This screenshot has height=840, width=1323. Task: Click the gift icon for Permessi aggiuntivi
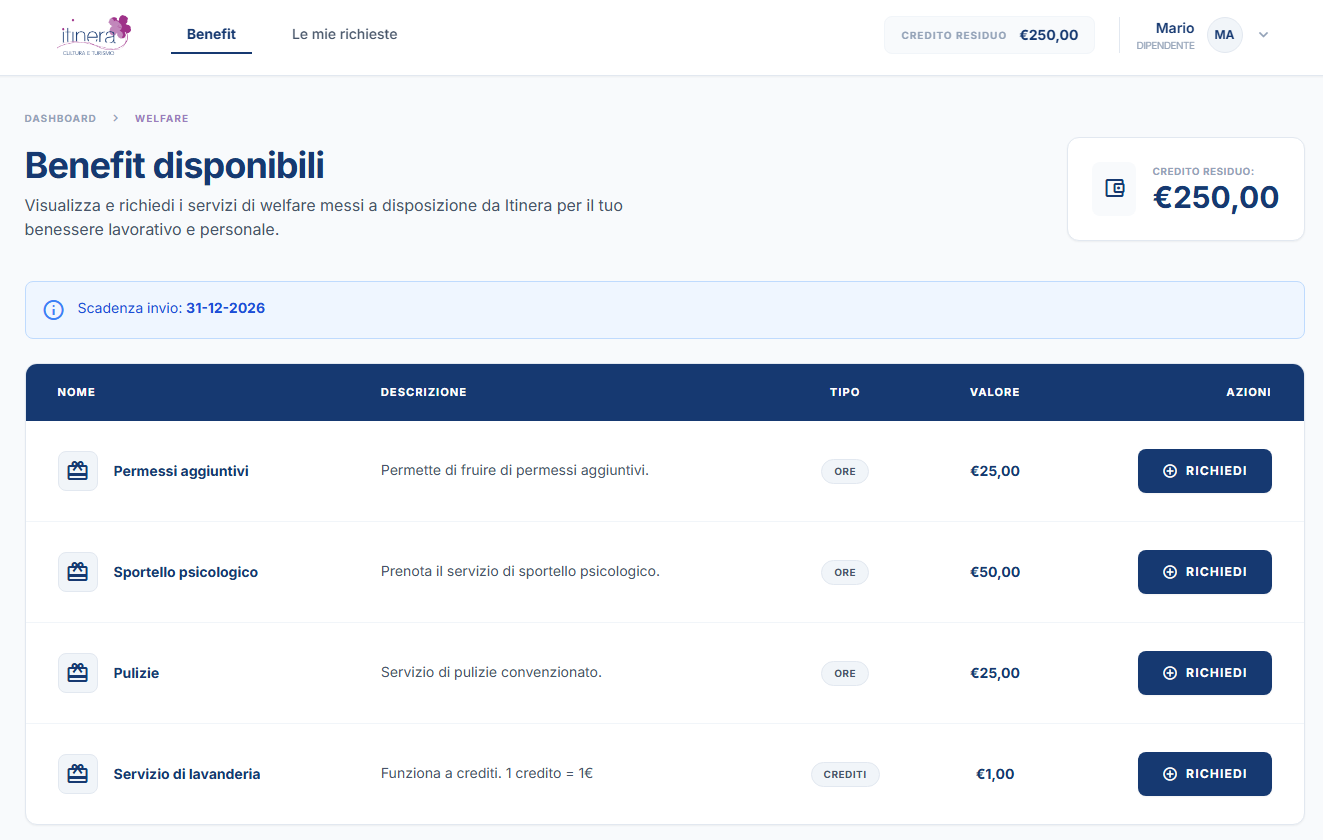coord(78,471)
